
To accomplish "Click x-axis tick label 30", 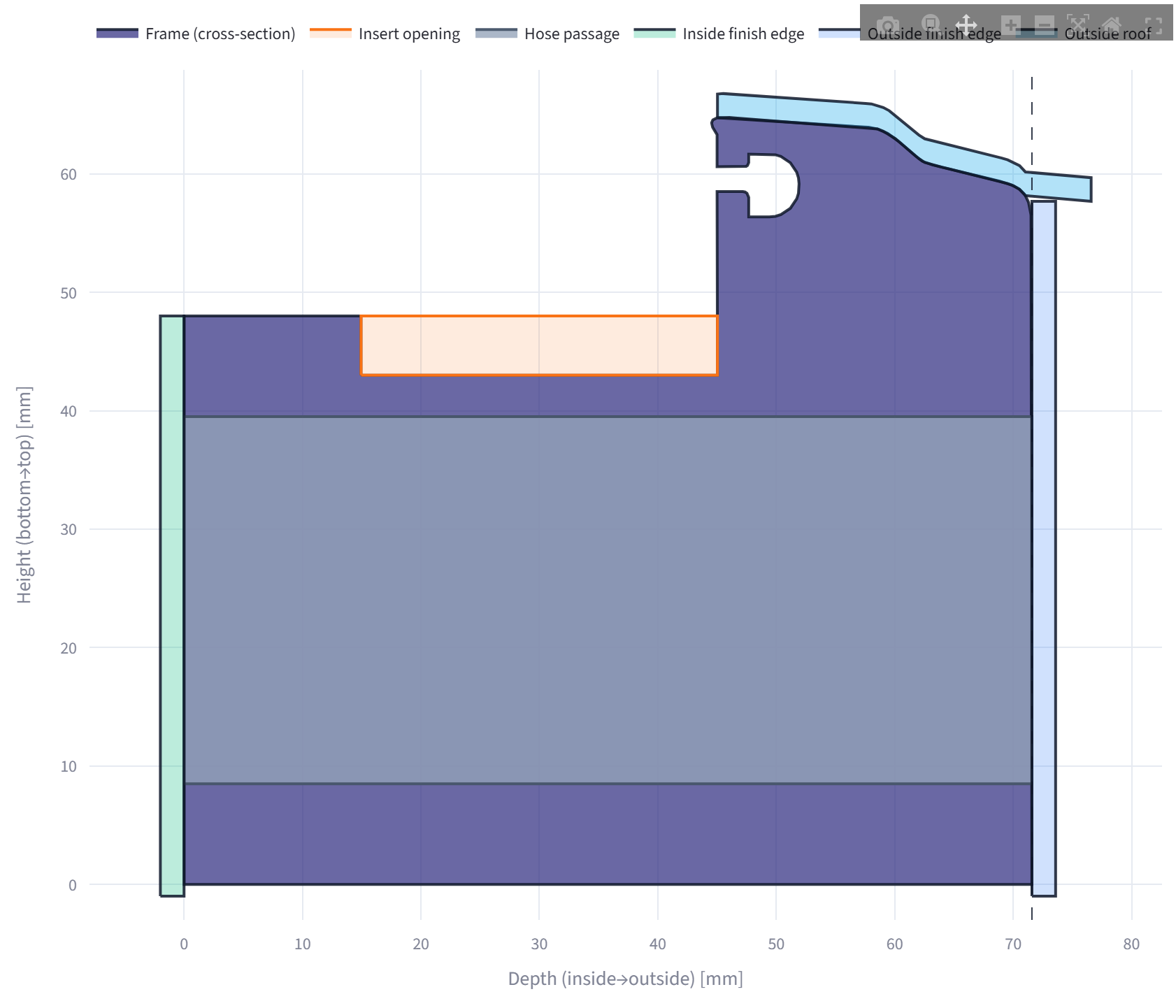I will [539, 944].
